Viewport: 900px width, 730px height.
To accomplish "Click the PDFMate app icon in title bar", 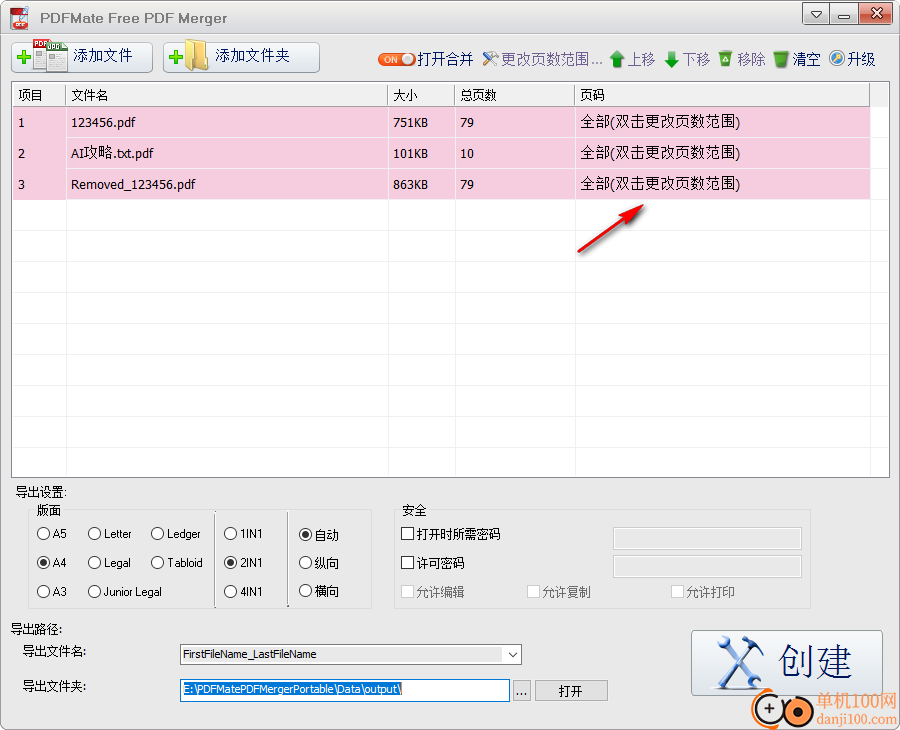I will (20, 18).
